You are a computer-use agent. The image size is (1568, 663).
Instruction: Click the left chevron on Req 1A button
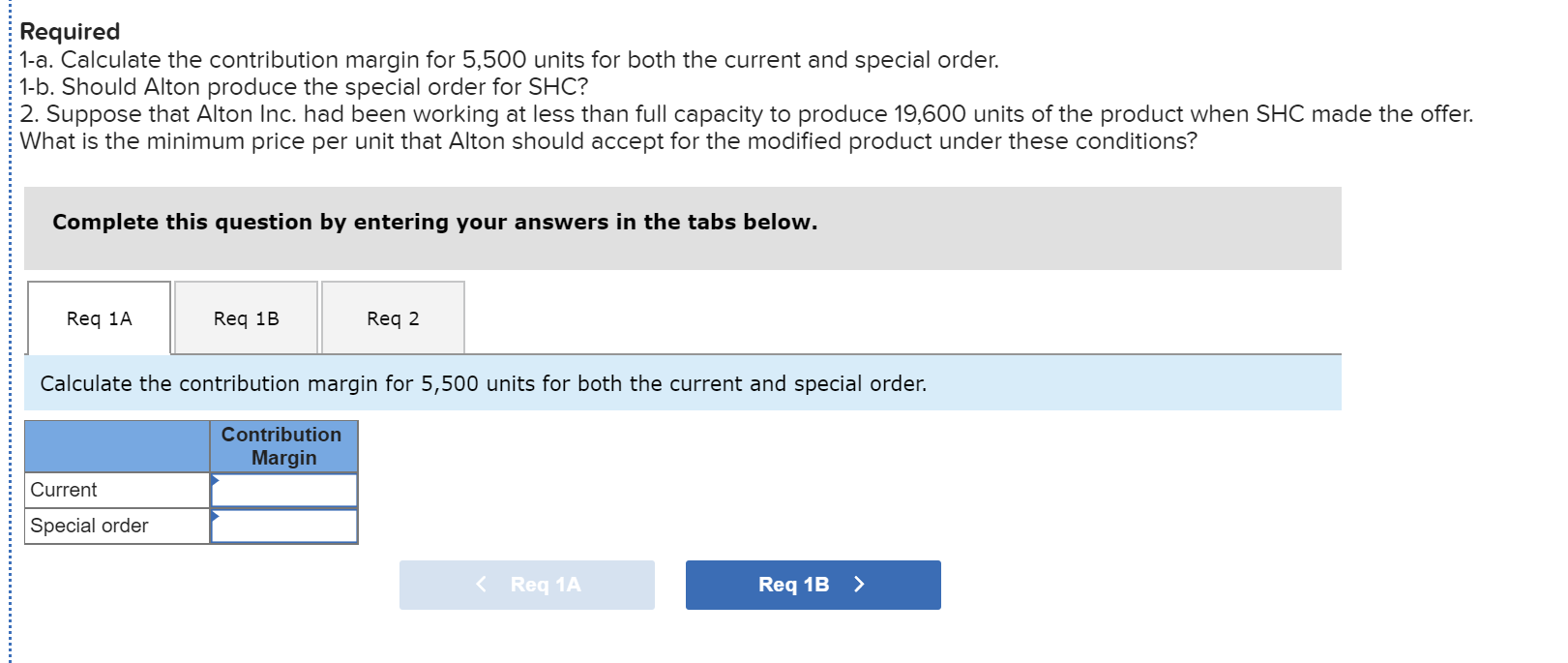[x=481, y=585]
